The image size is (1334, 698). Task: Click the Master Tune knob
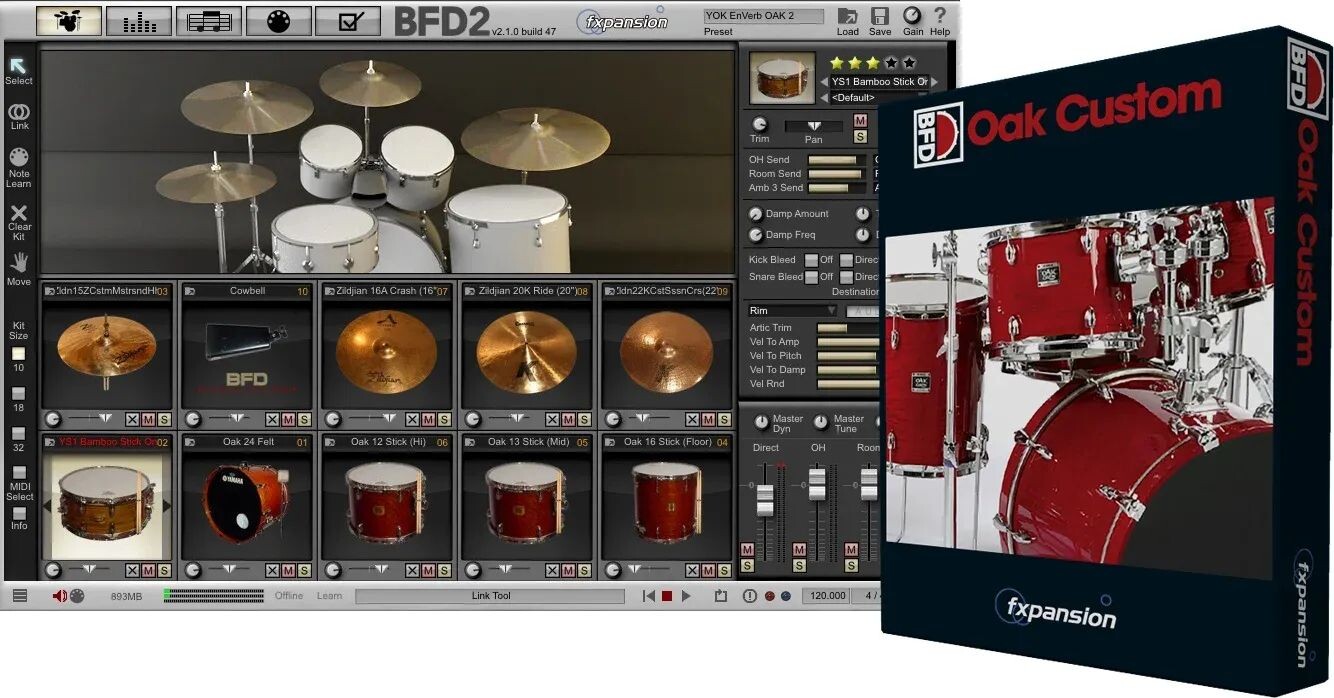(x=821, y=422)
